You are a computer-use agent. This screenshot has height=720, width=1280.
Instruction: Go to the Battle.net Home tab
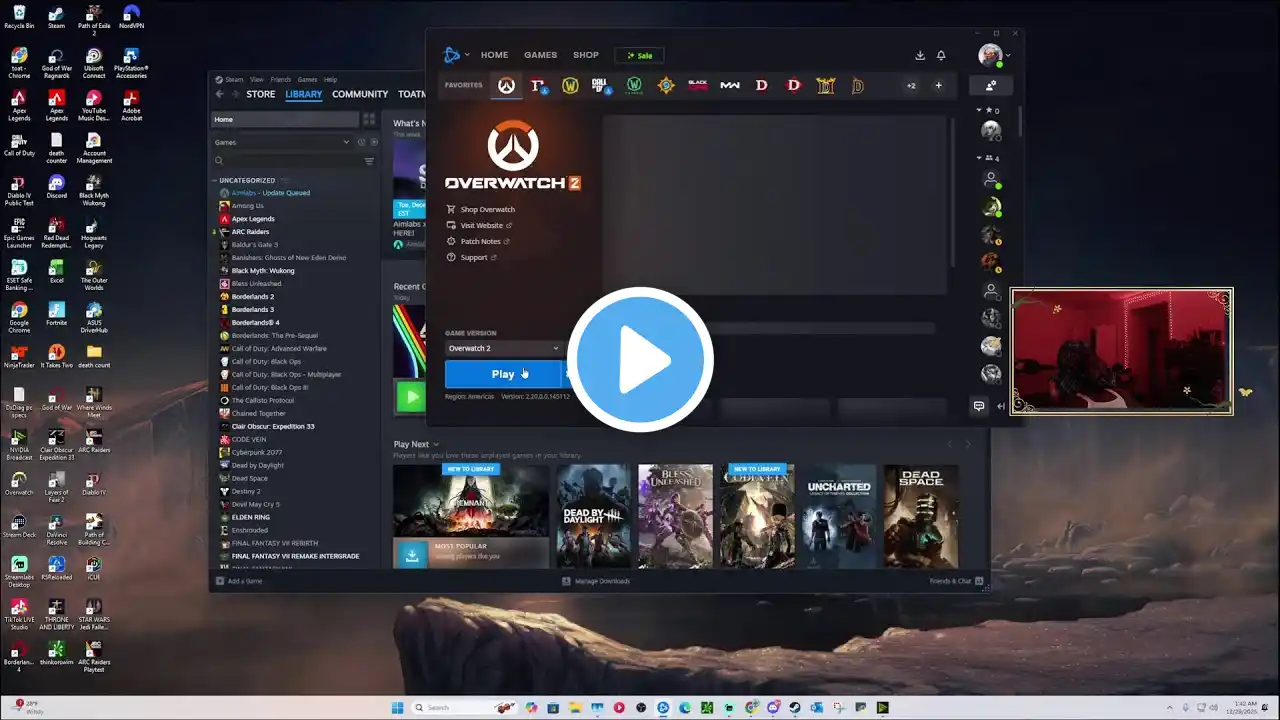pos(494,55)
